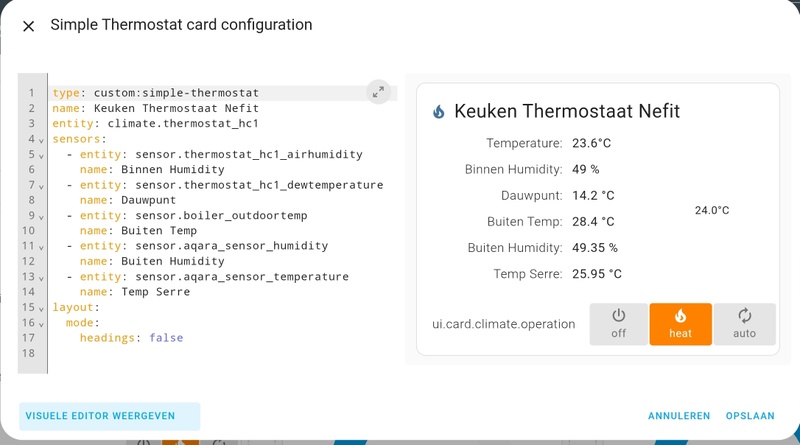Fold the aqara humidity entity on line 11
This screenshot has height=445, width=800.
tap(41, 247)
